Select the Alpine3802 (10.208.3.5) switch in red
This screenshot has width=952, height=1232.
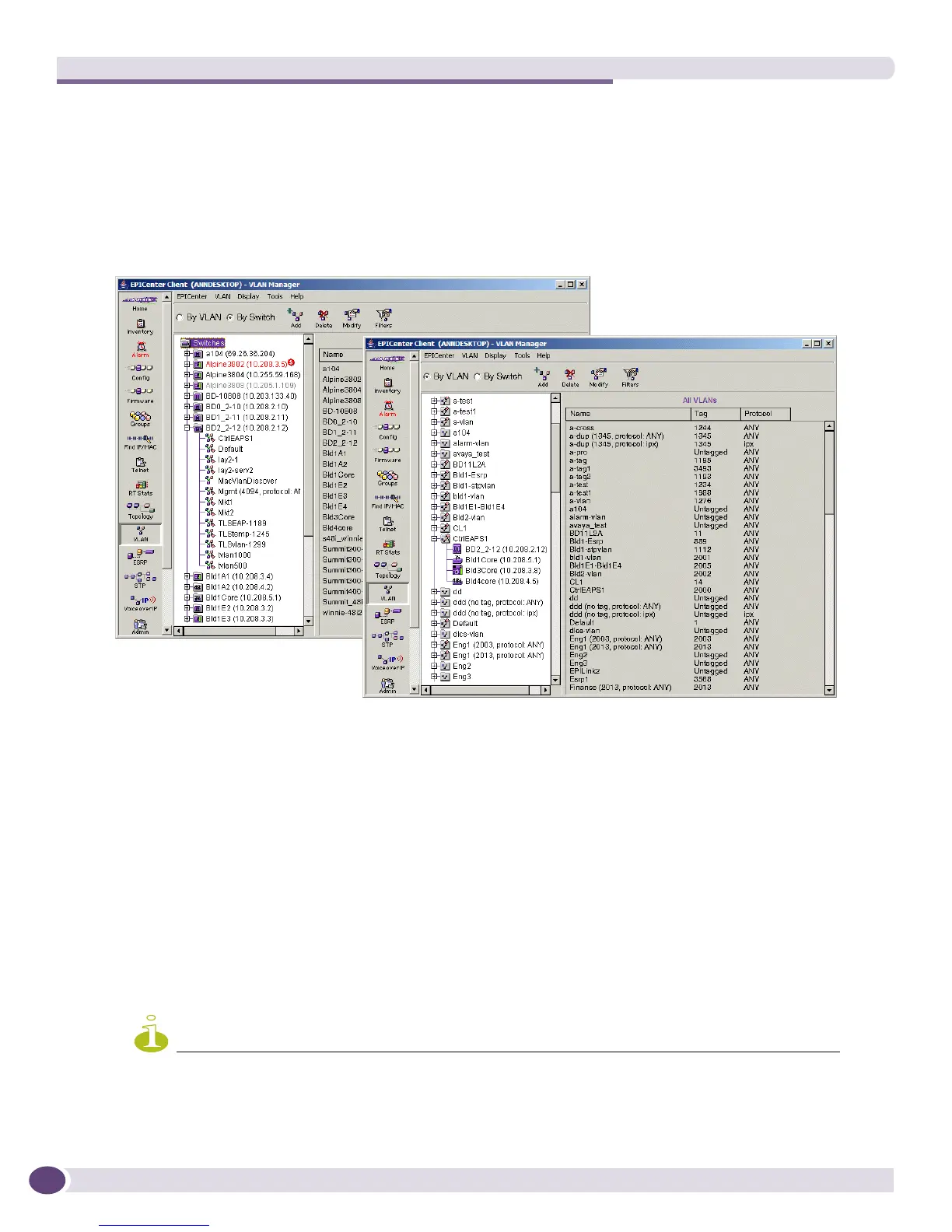(246, 364)
